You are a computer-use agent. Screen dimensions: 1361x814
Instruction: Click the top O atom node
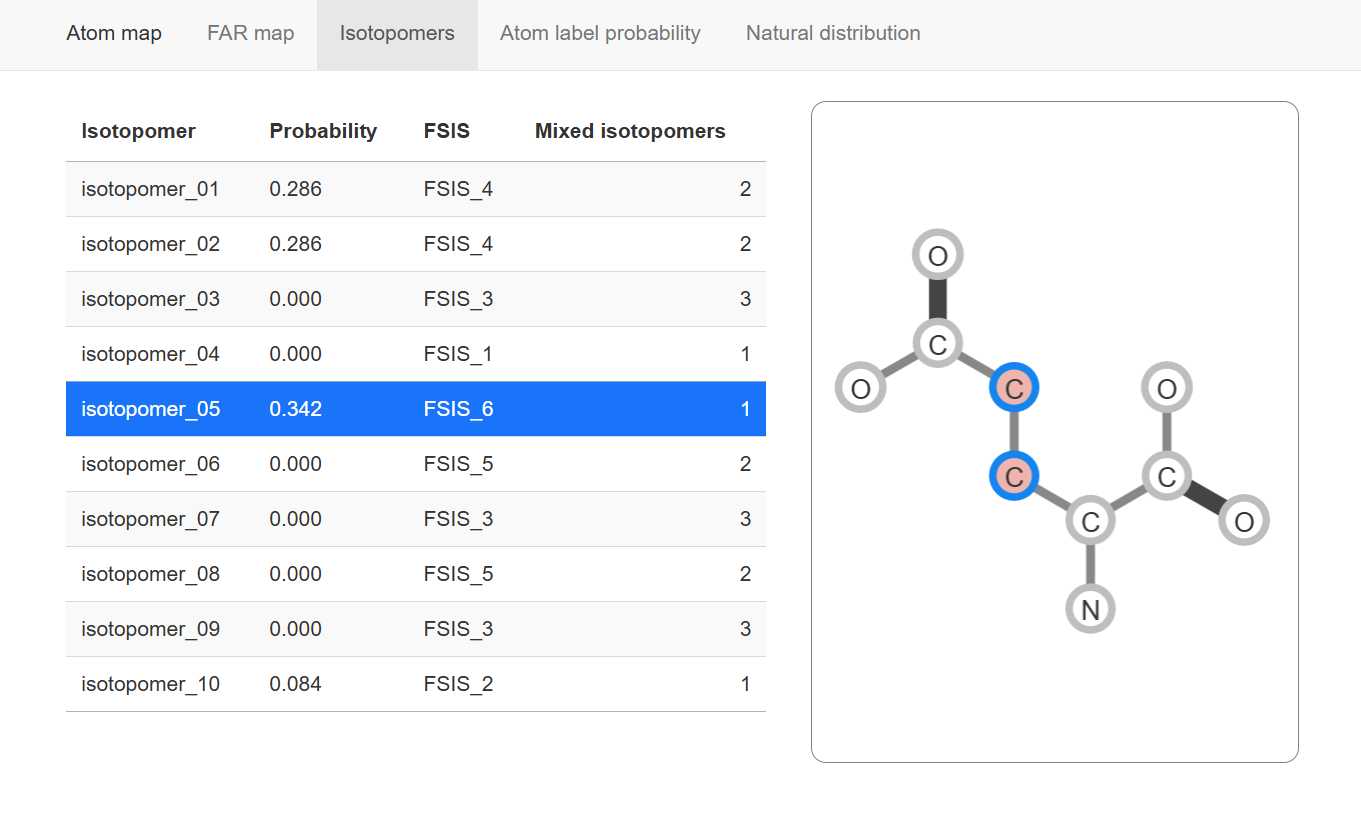tap(937, 256)
